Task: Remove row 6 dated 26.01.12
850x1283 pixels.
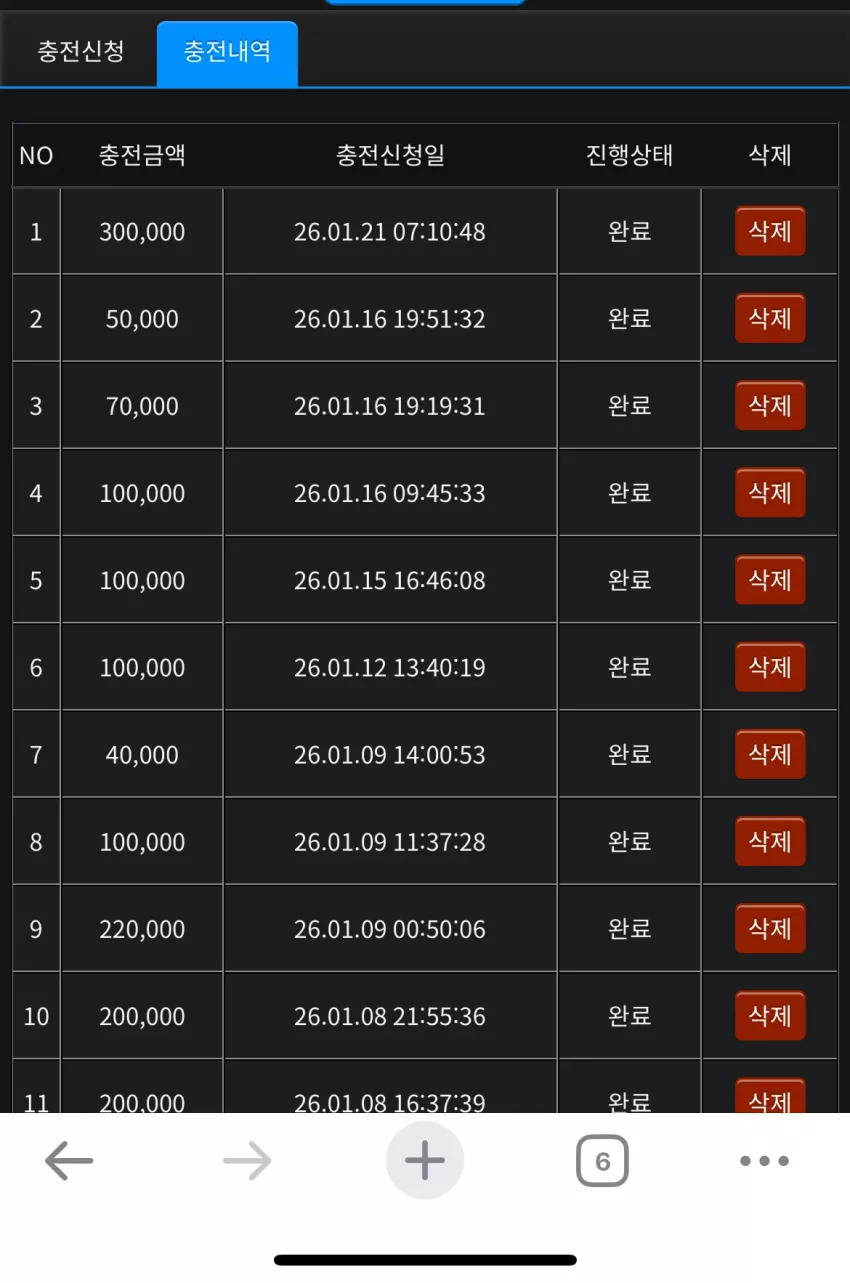Action: point(770,667)
